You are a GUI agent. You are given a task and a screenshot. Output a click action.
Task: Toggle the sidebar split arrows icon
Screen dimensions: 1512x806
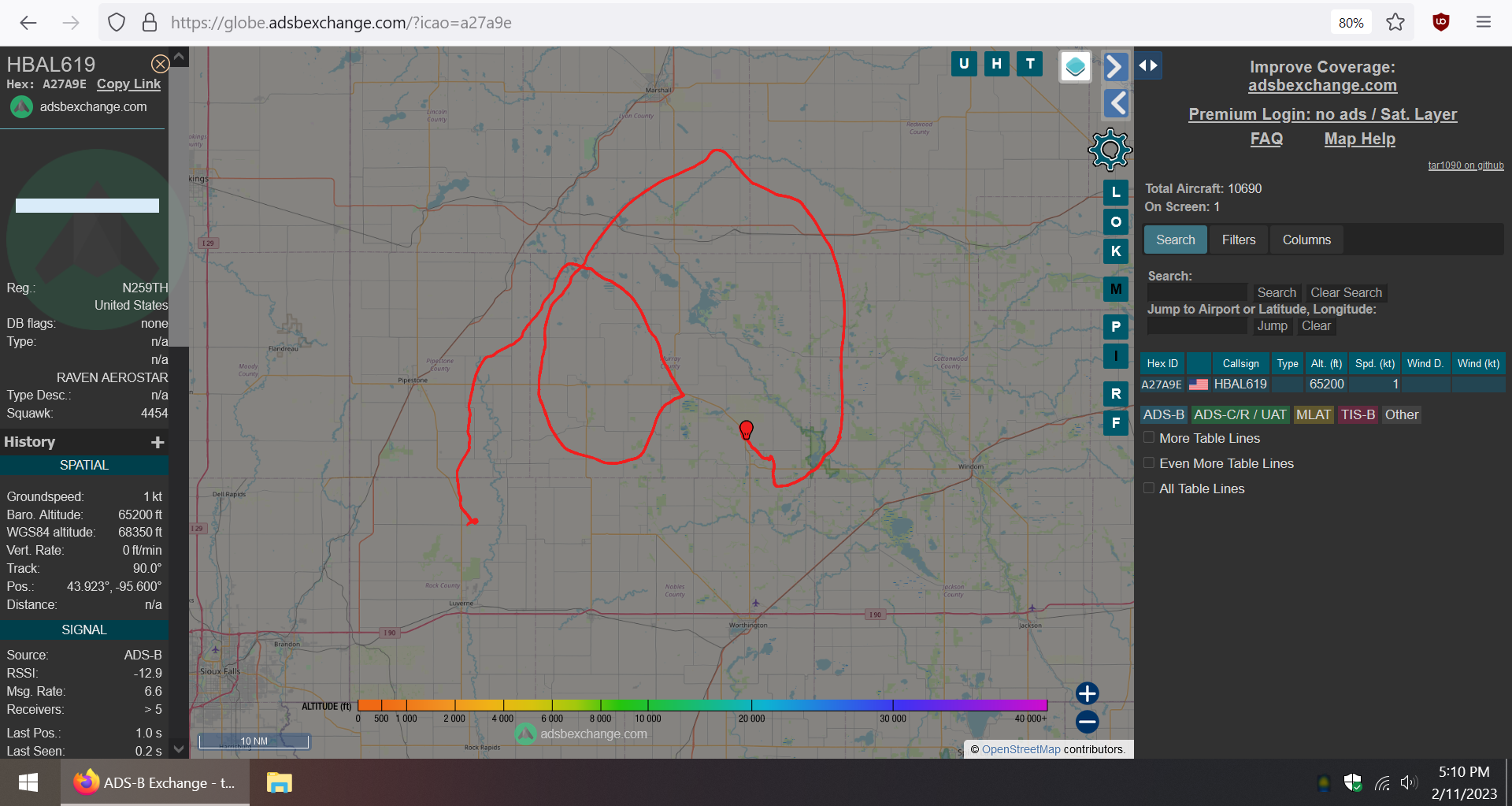pyautogui.click(x=1148, y=65)
